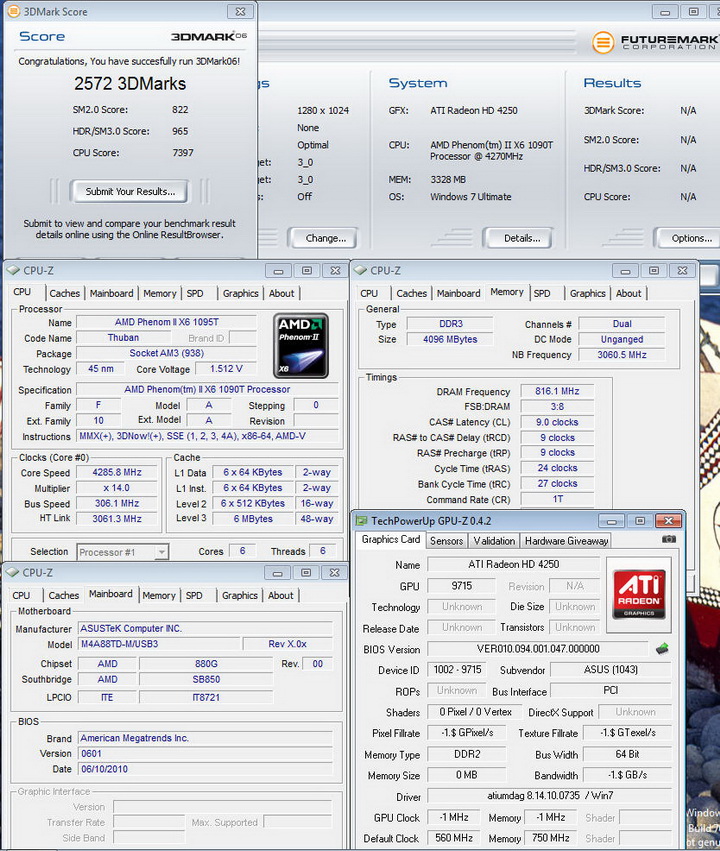This screenshot has height=851, width=720.
Task: Click the CPU-Z icon of the CPU tab window
Action: [x=14, y=270]
